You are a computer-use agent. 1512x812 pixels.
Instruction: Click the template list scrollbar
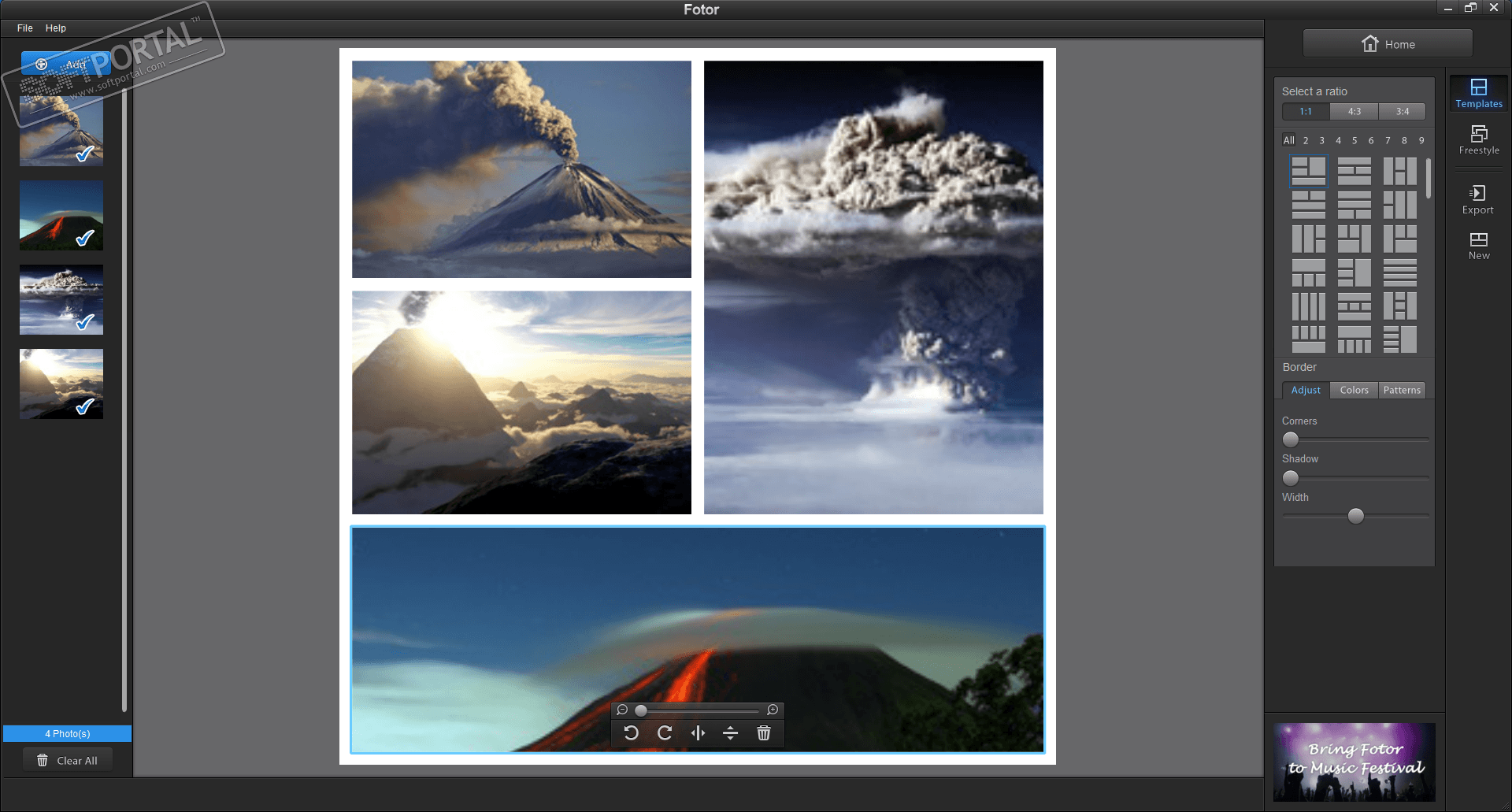point(1429,178)
